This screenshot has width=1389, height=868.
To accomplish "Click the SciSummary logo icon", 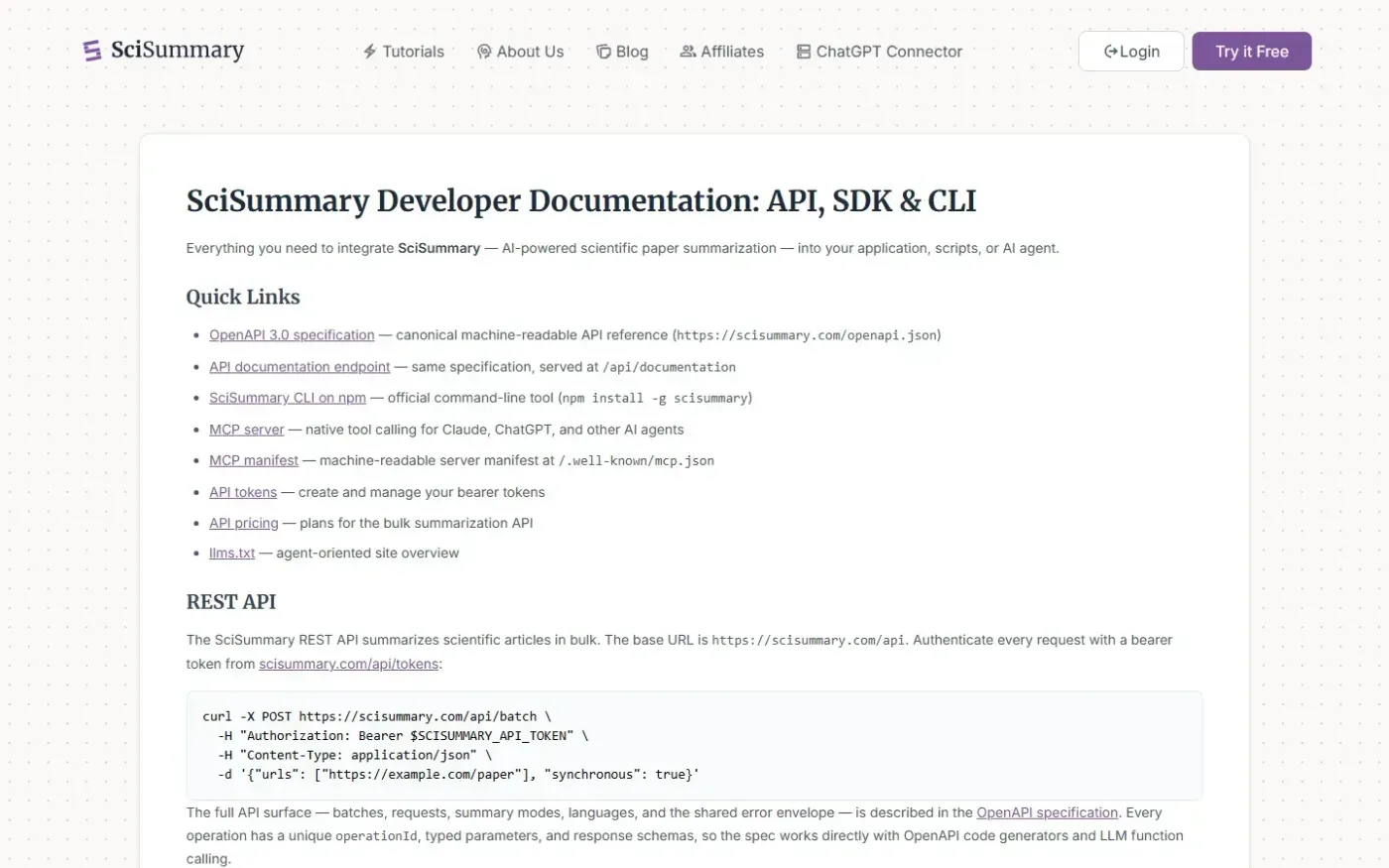I will click(x=92, y=51).
